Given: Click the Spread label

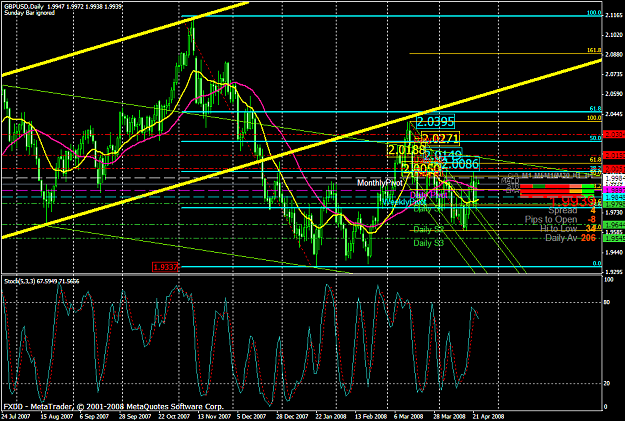Looking at the screenshot, I should tap(562, 210).
